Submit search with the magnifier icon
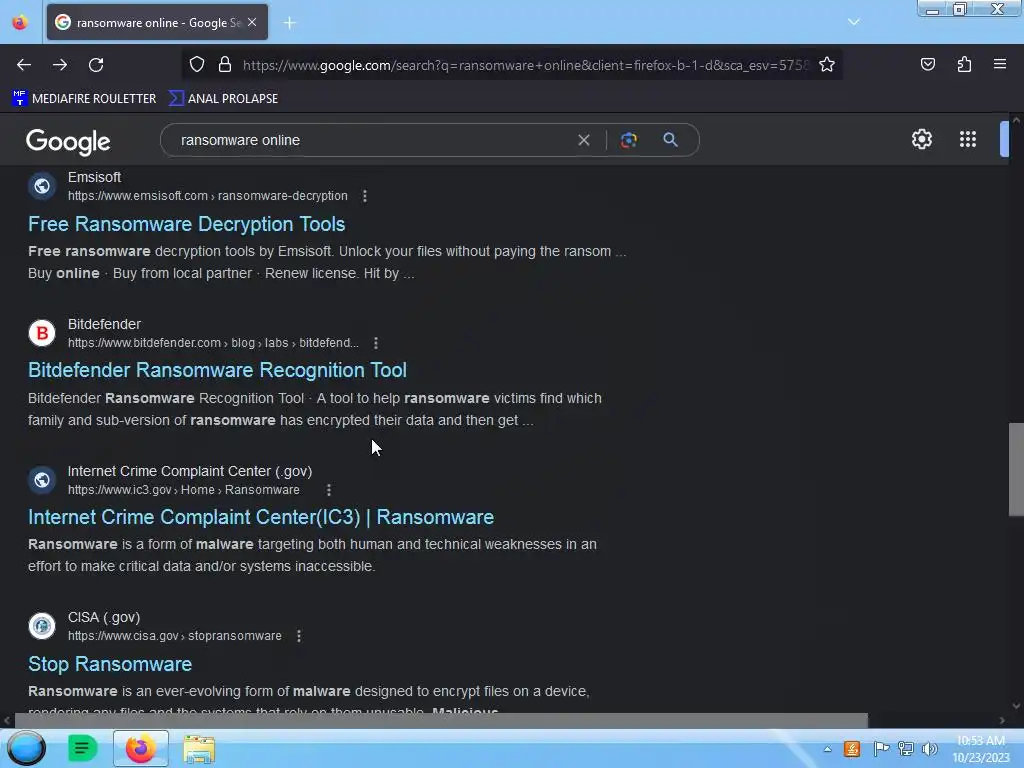 pos(670,140)
